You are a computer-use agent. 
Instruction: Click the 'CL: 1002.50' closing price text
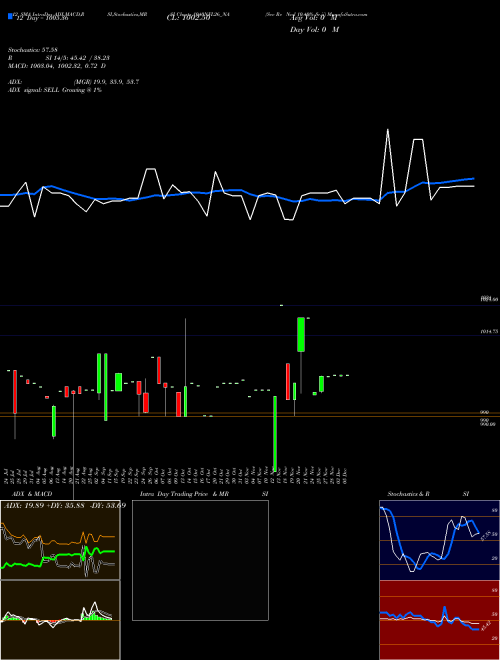(x=188, y=19)
